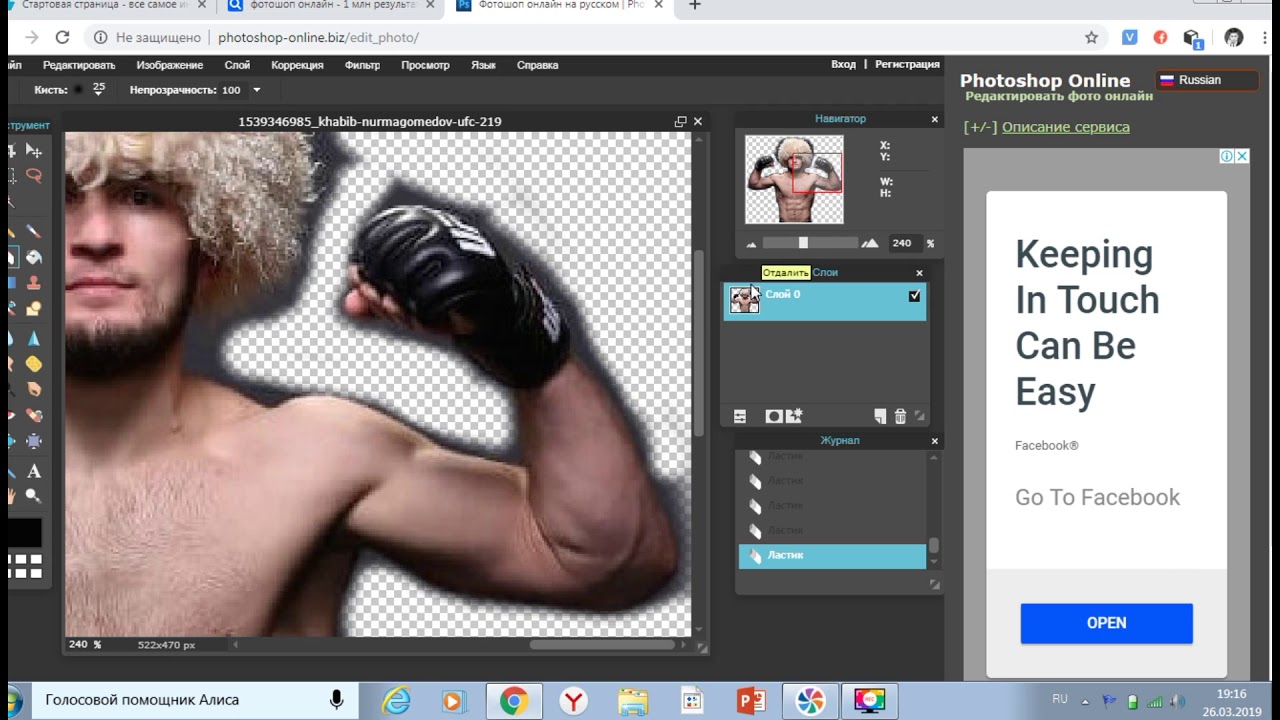Select the Pinch tool

pyautogui.click(x=33, y=441)
